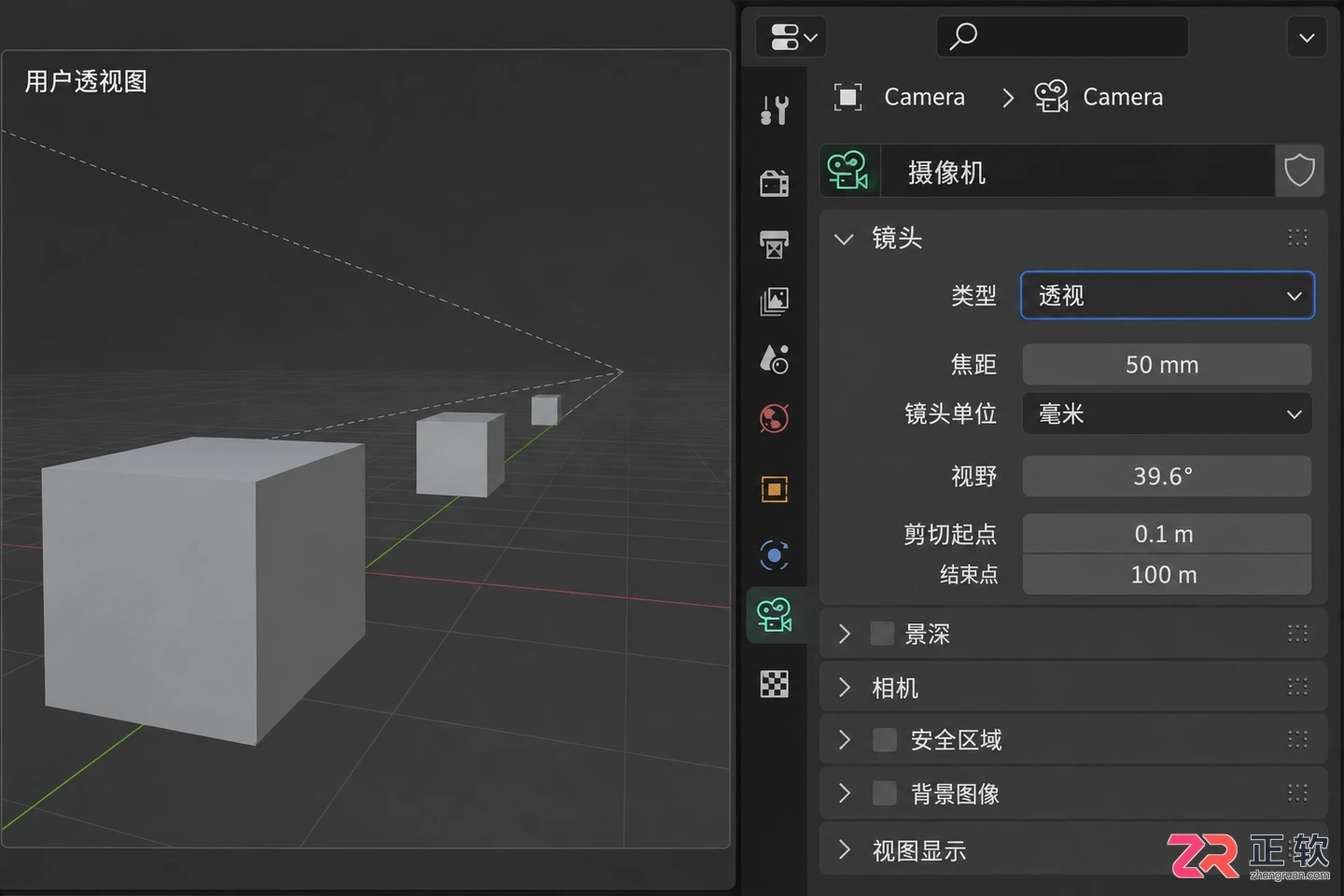Viewport: 1344px width, 896px height.
Task: Open the World properties tab
Action: 774,418
